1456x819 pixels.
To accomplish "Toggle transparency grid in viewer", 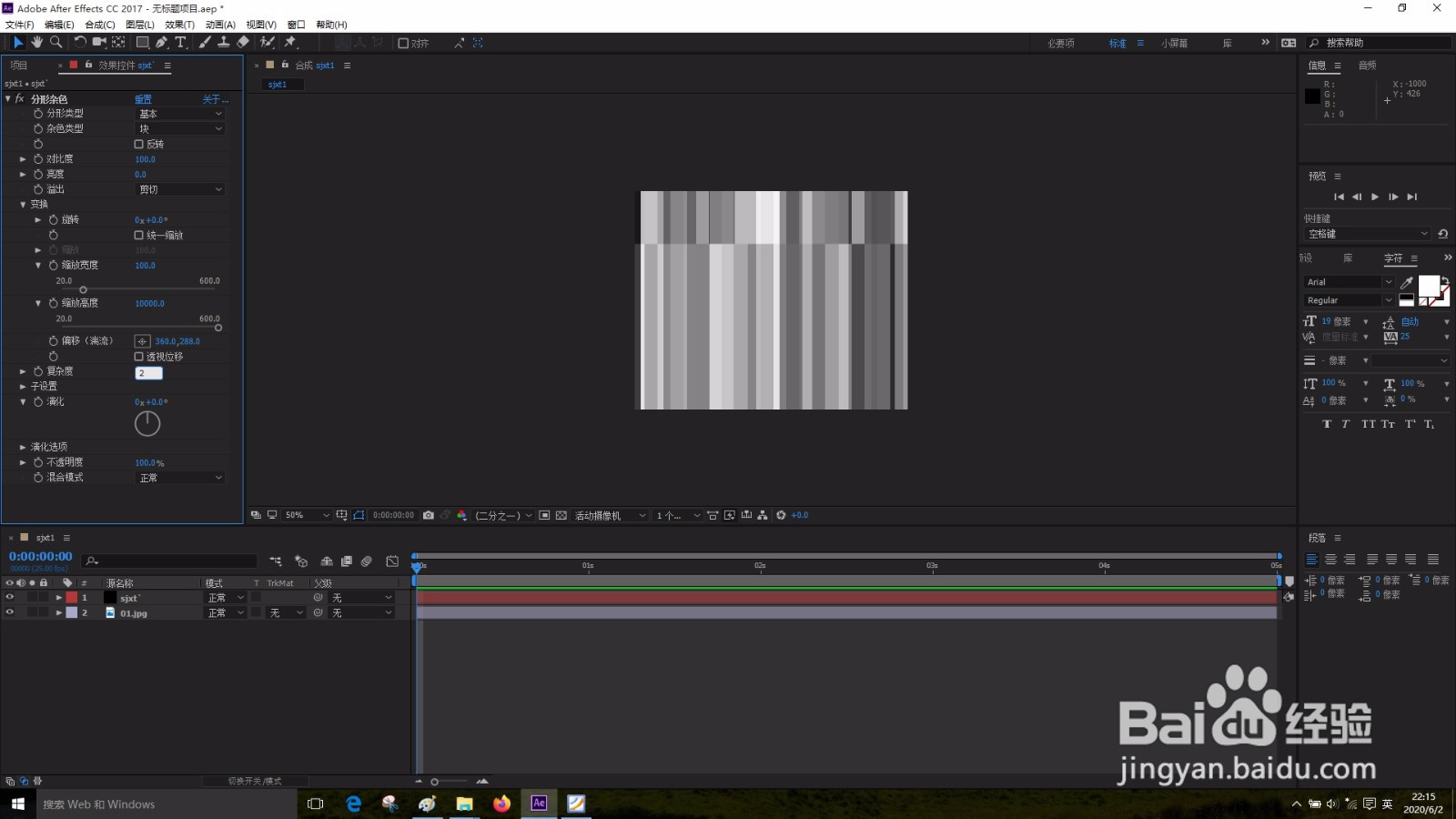I will pyautogui.click(x=561, y=515).
